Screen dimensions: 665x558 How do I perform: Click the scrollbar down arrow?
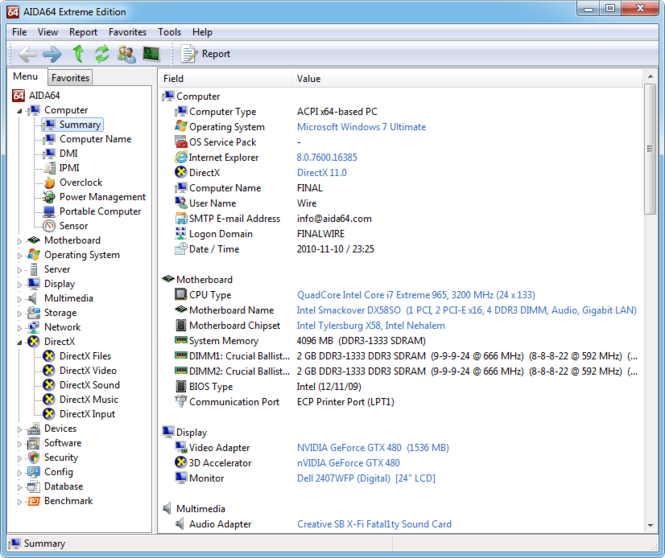[650, 526]
